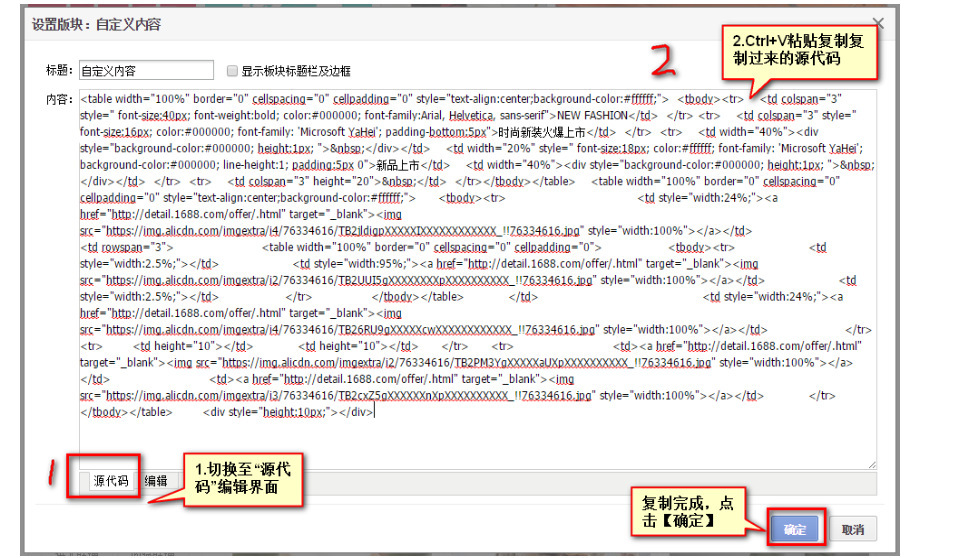Screen dimensions: 962x558
Task: Close the 设置版块 dialog with X
Action: pos(879,23)
